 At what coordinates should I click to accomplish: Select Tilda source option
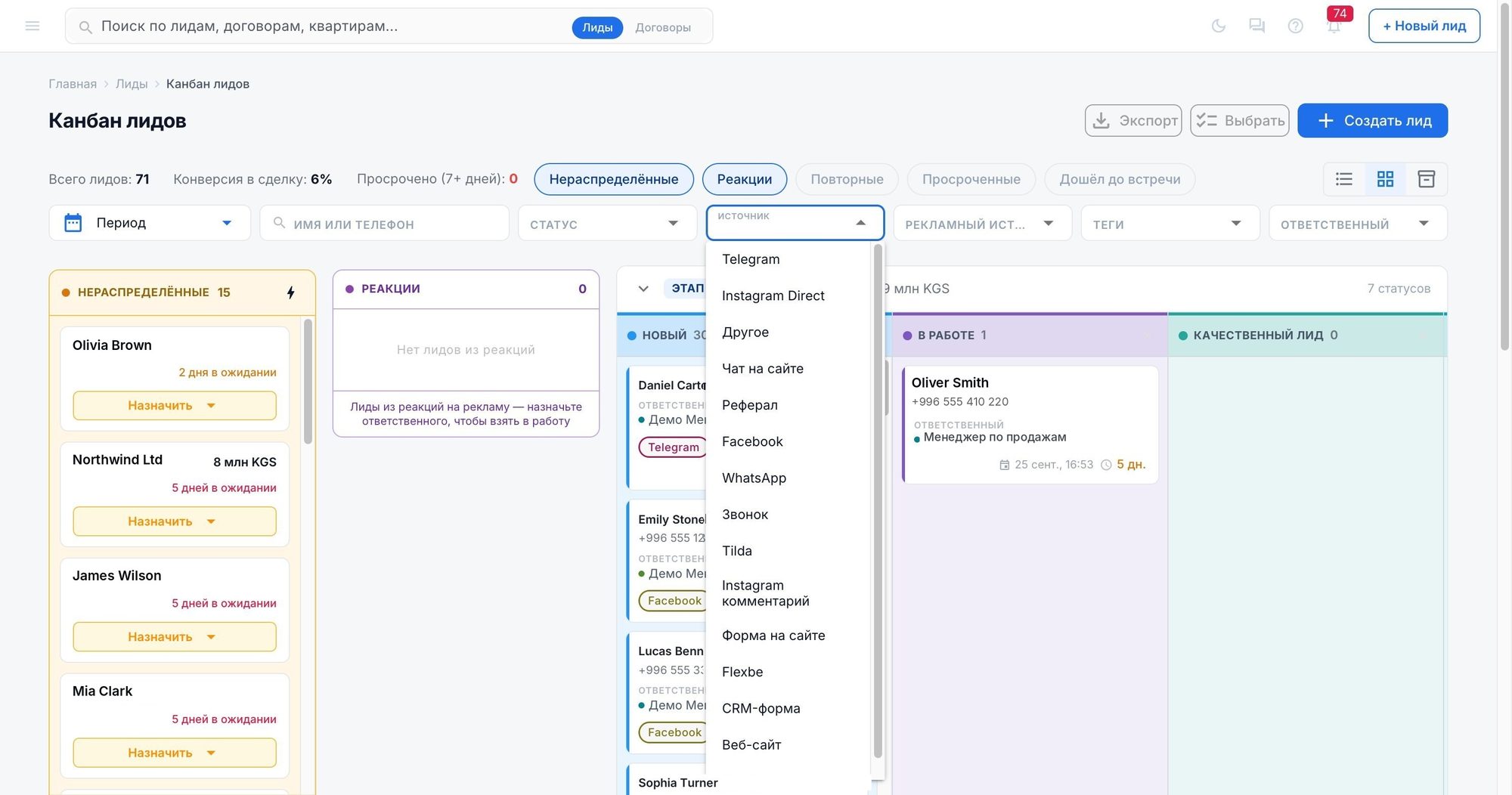point(789,551)
